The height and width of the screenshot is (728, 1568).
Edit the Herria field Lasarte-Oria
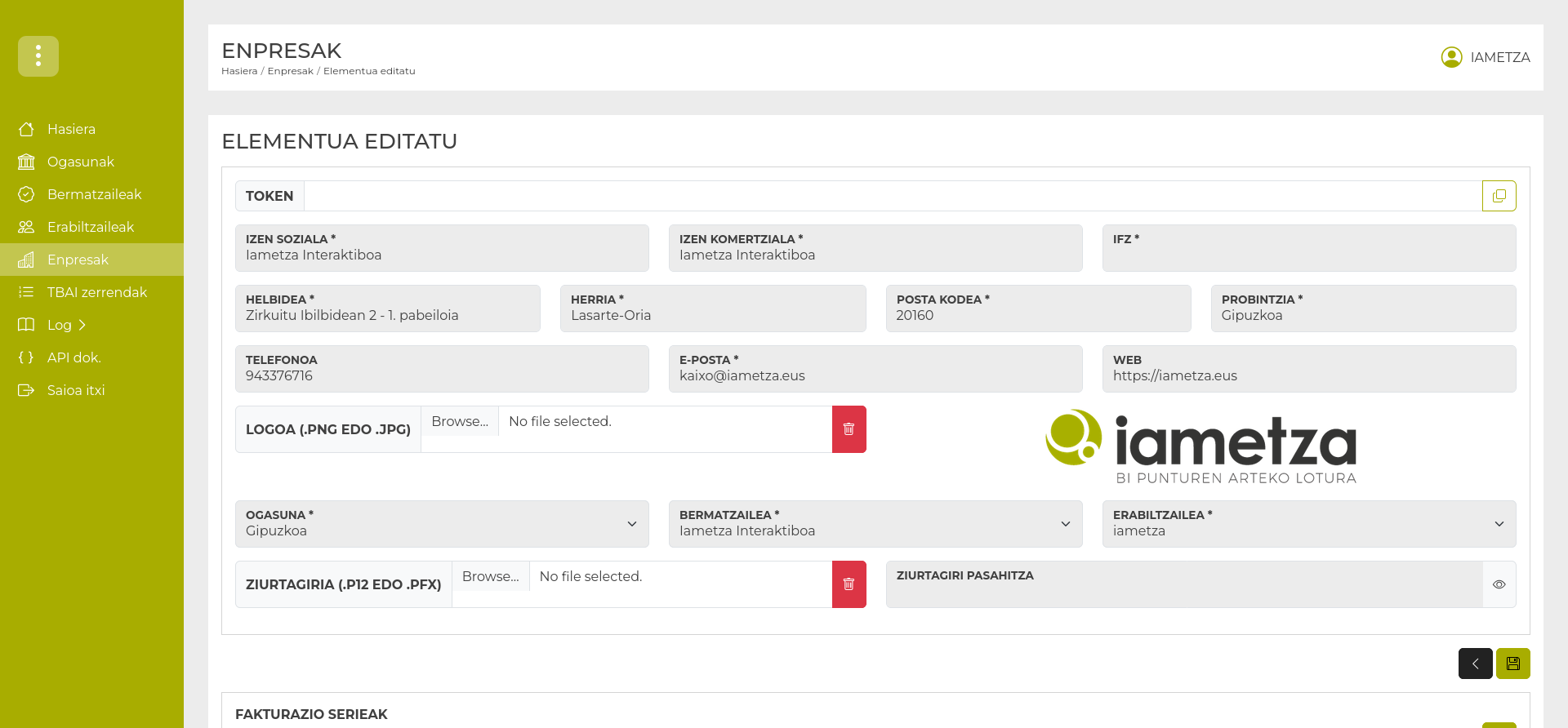click(x=713, y=309)
